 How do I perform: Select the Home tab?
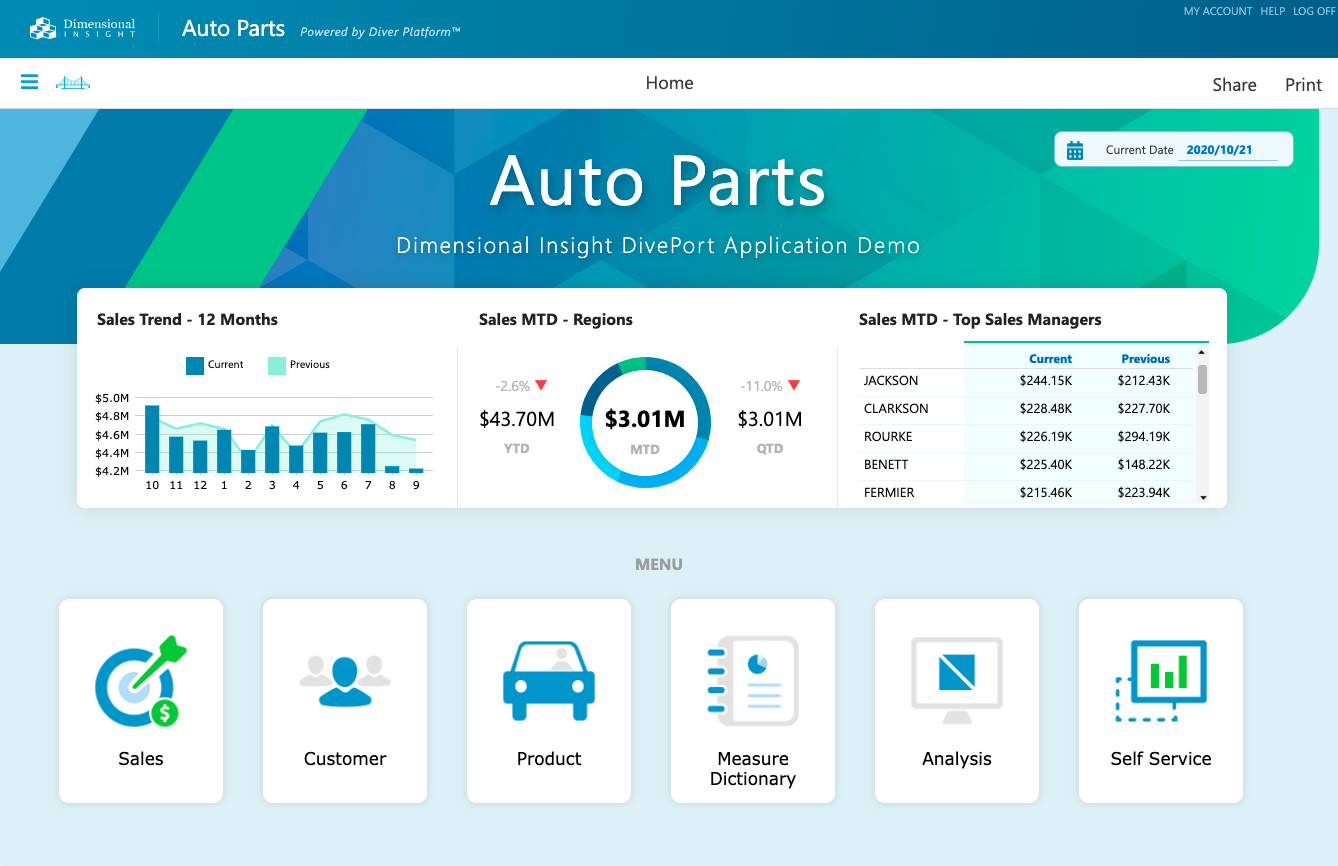[669, 83]
